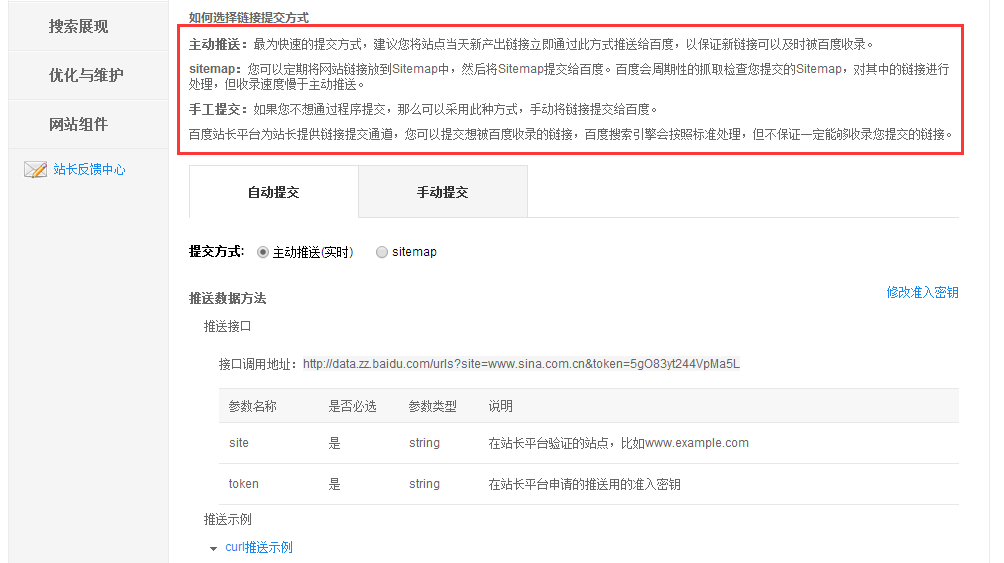The height and width of the screenshot is (563, 1004).
Task: Collapse the triangle arrow next to curl推送示例
Action: (213, 549)
